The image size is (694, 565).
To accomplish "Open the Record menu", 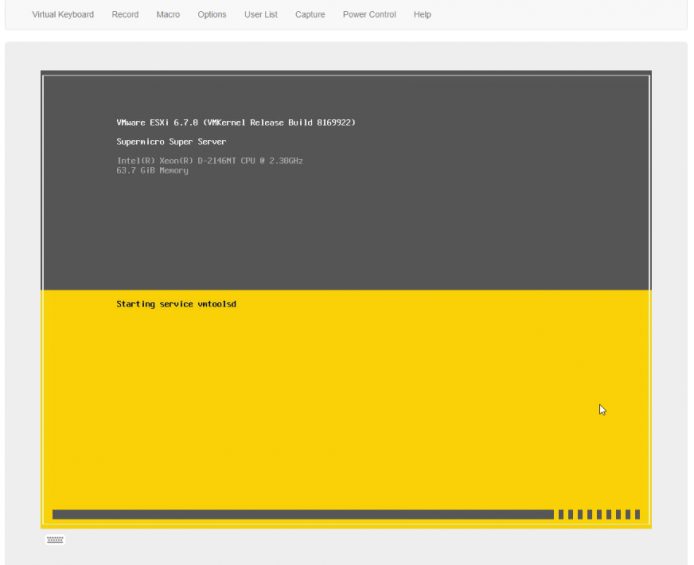I will [125, 15].
